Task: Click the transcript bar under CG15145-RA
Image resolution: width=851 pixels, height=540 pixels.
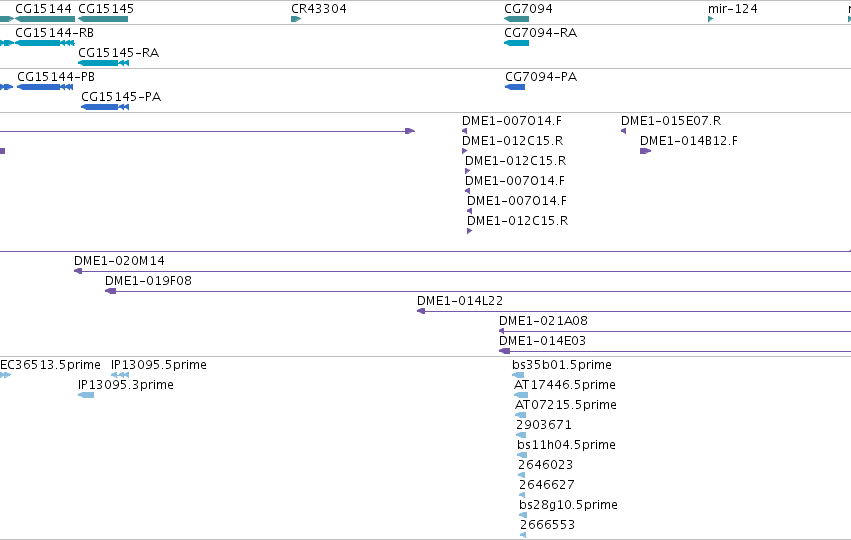Action: [104, 63]
